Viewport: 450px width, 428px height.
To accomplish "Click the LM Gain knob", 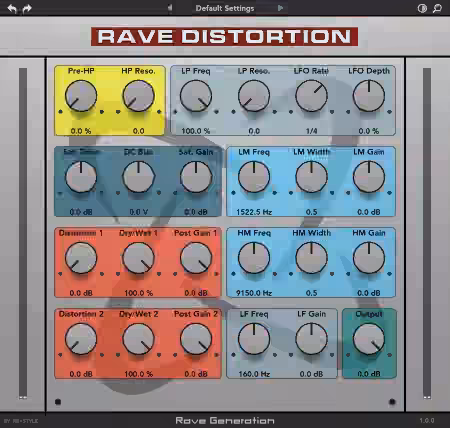I will (369, 177).
